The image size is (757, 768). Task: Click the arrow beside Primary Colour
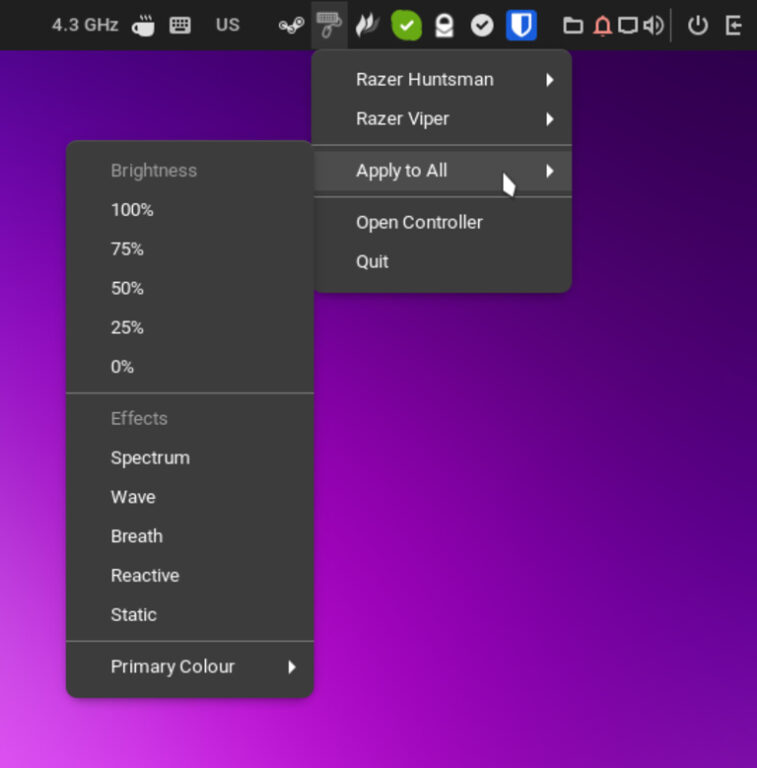click(291, 667)
